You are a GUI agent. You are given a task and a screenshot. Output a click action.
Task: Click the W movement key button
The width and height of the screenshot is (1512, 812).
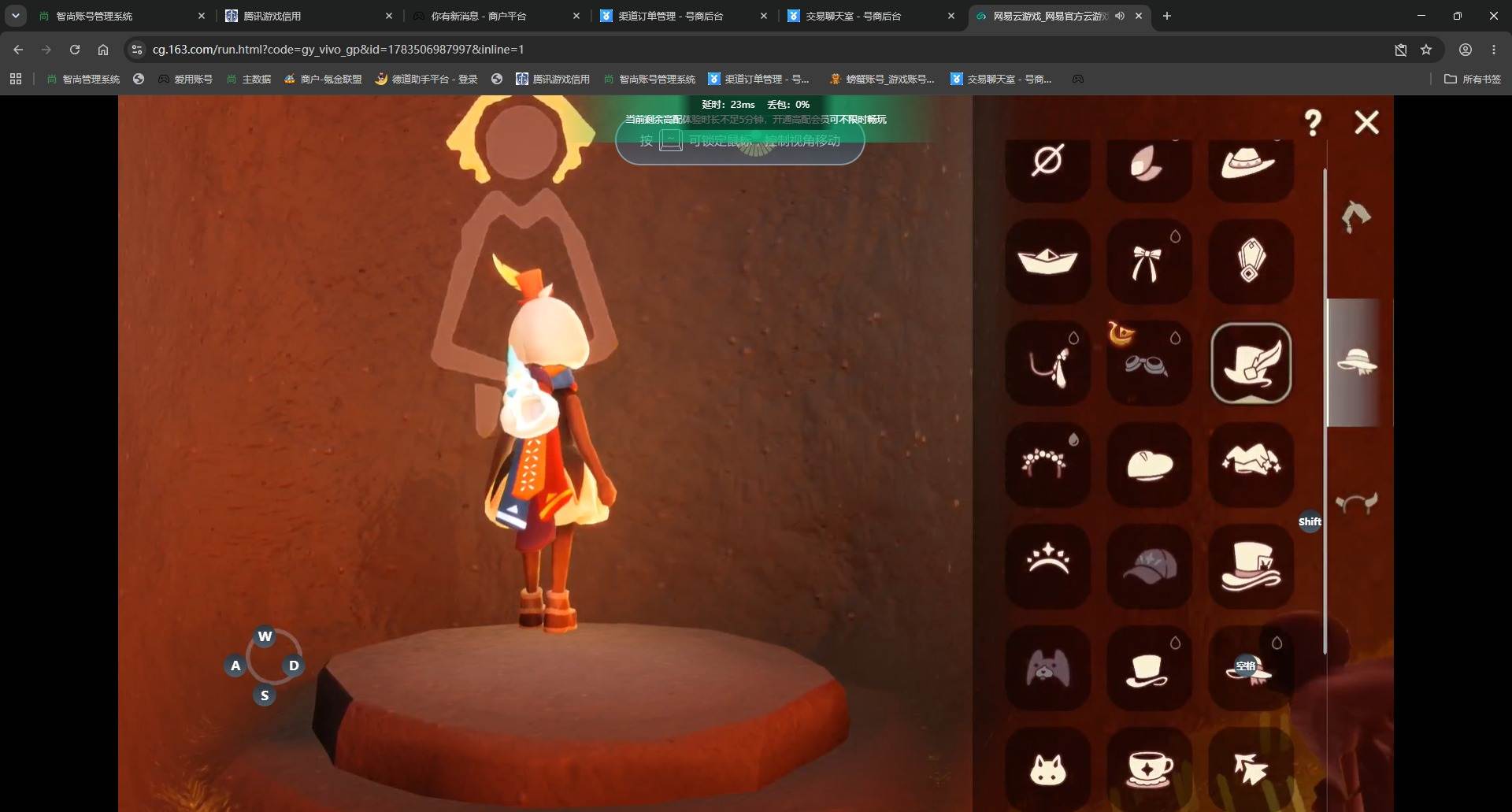[x=265, y=636]
